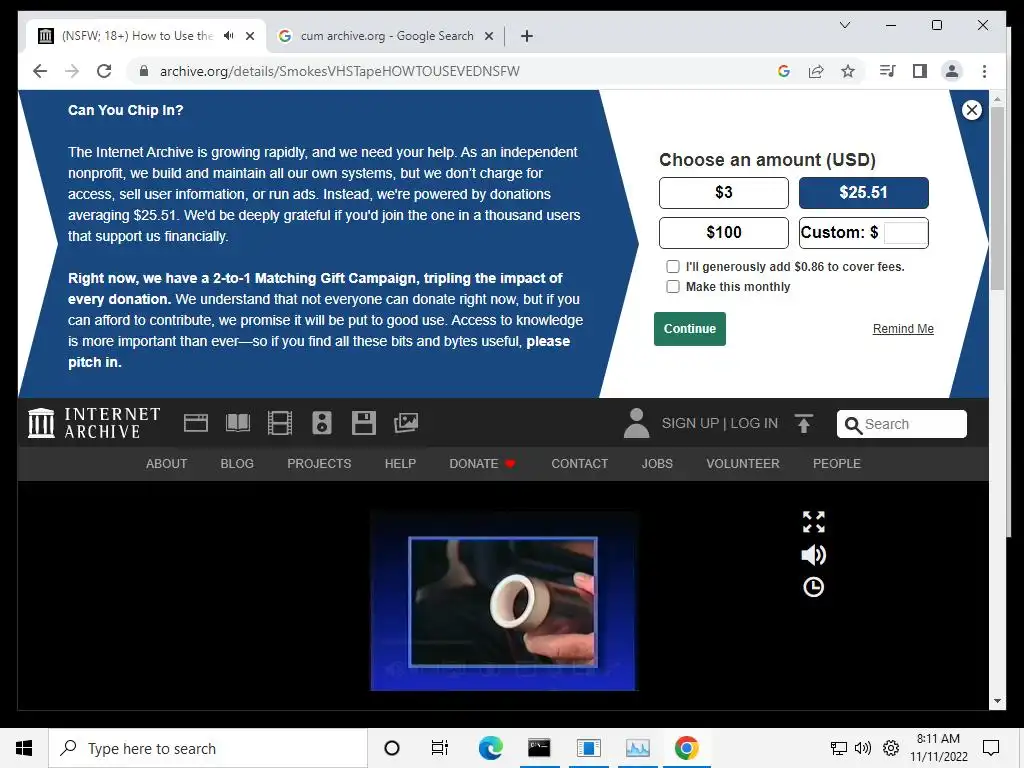This screenshot has width=1024, height=768.
Task: Open the Texts book icon
Action: pyautogui.click(x=238, y=423)
